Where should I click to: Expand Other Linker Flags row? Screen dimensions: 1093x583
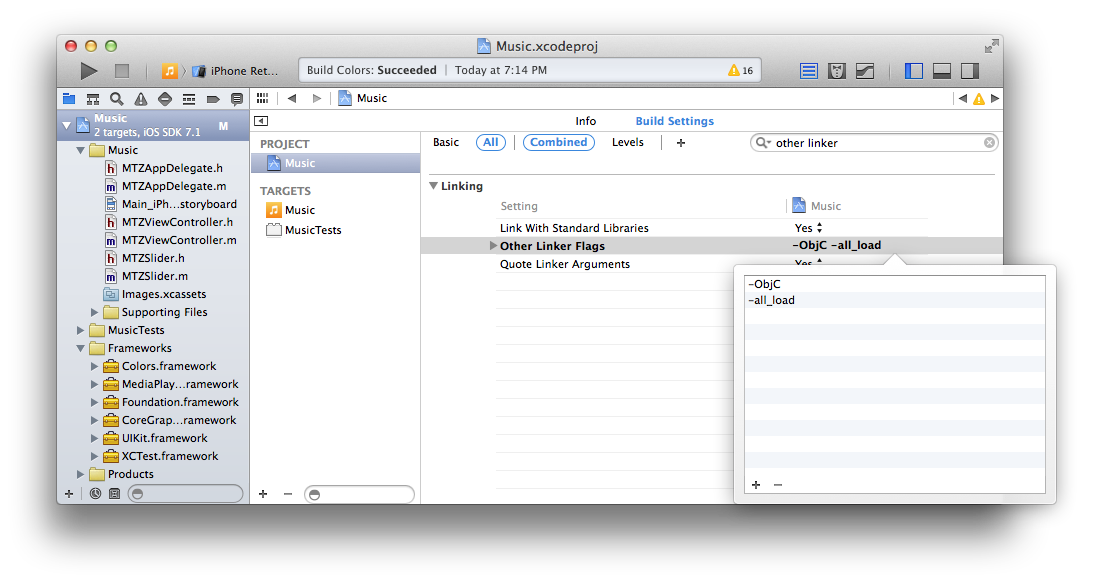[x=493, y=245]
